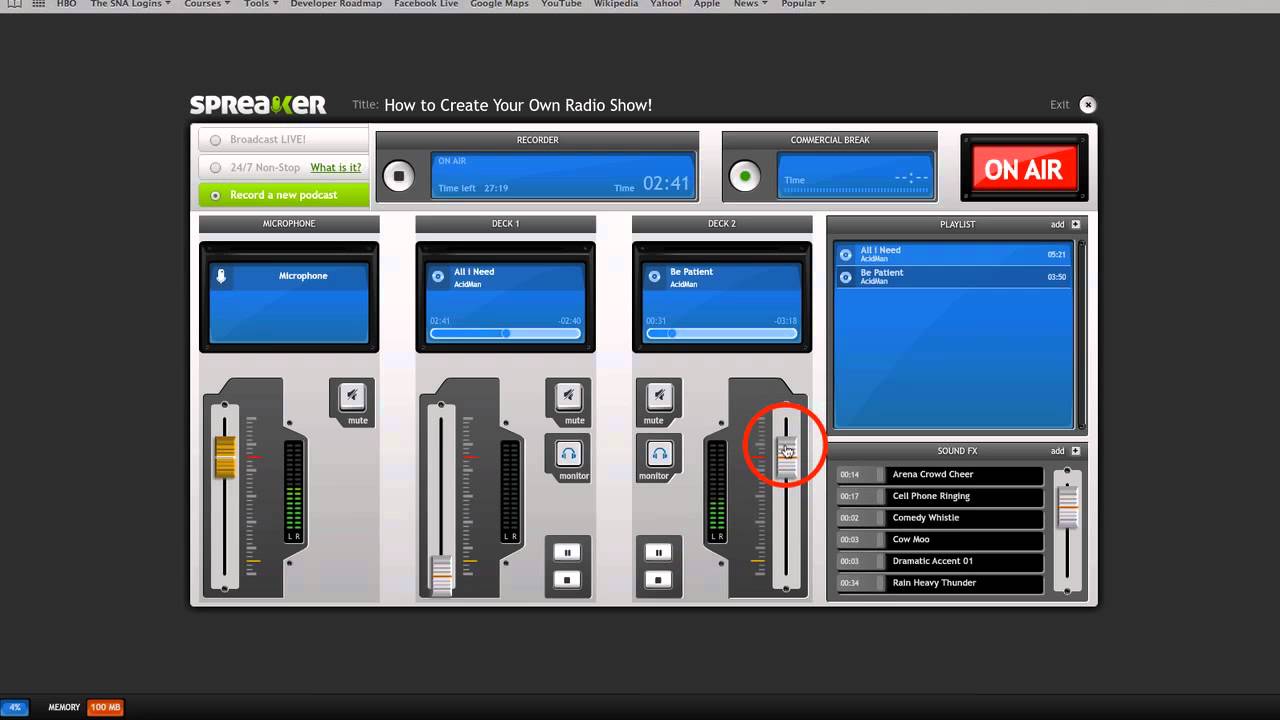The width and height of the screenshot is (1280, 720).
Task: Click the microphone volume fader knob
Action: click(225, 457)
